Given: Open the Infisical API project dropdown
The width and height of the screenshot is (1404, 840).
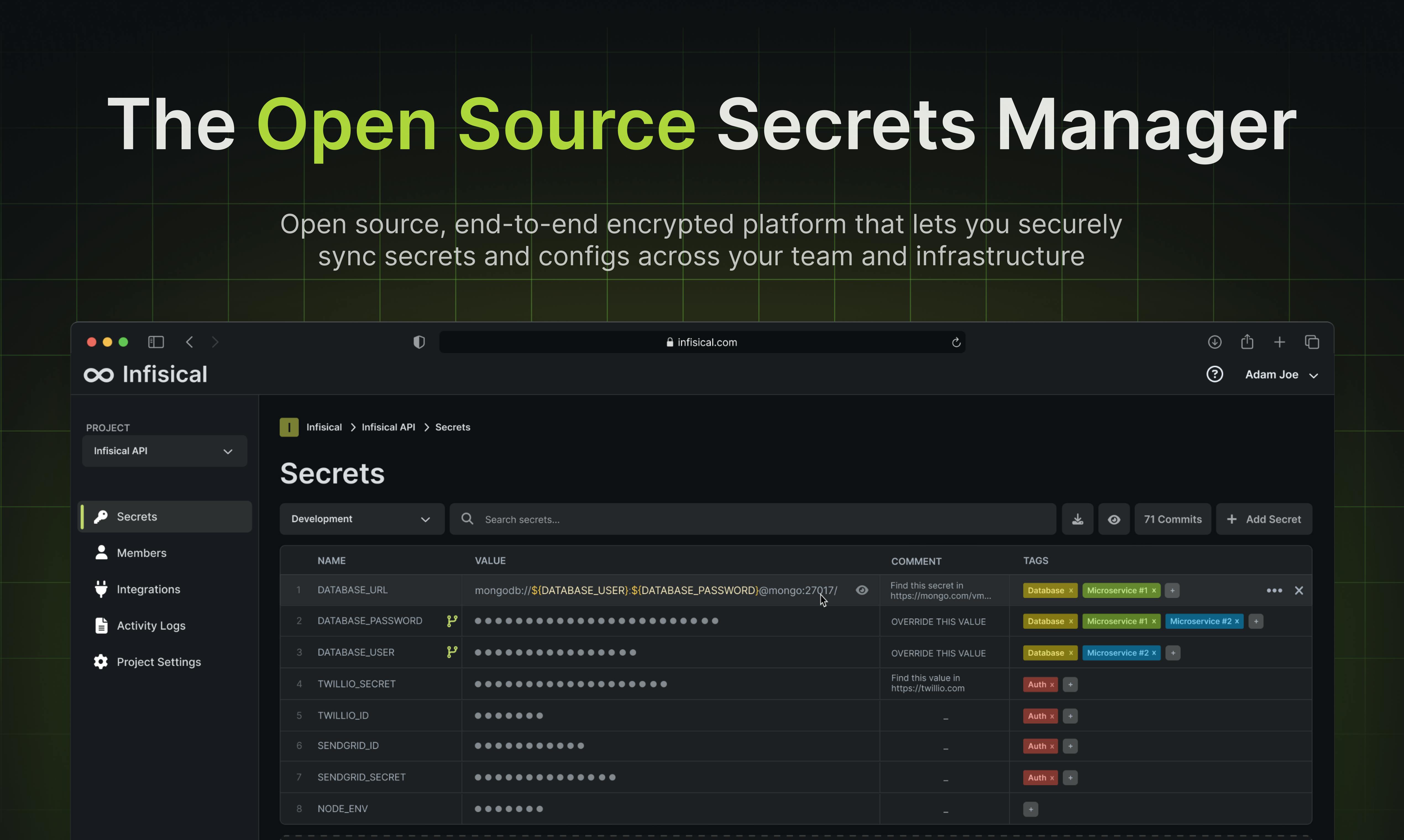Looking at the screenshot, I should pos(164,451).
